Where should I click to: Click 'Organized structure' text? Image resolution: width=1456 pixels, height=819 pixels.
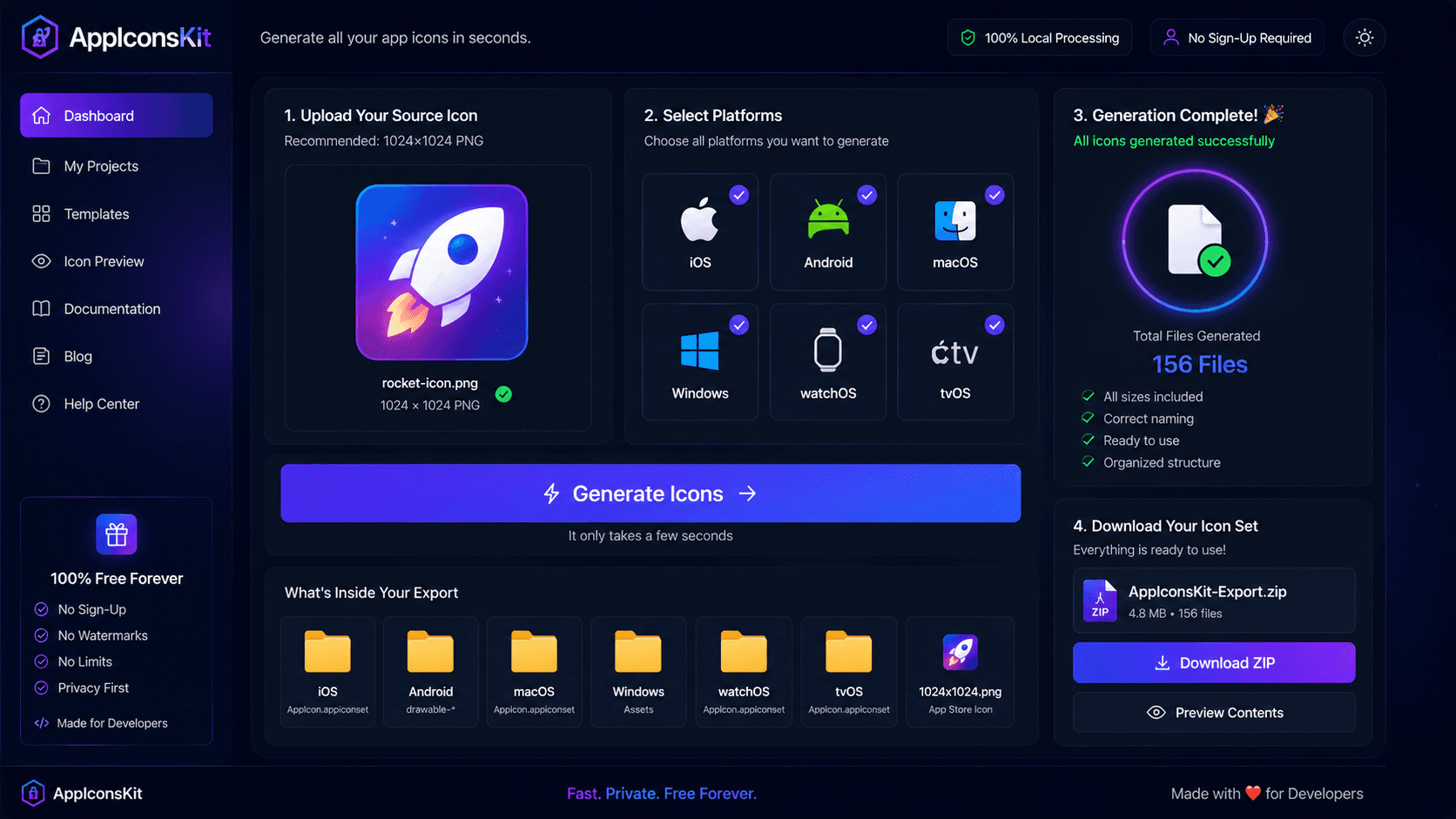(x=1162, y=463)
